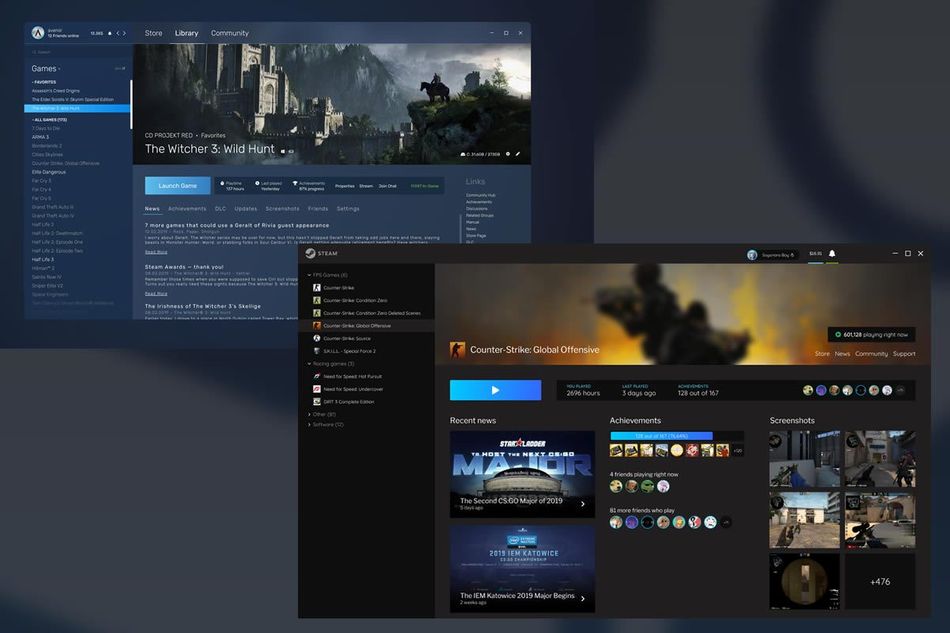
Task: Click Properties in the Witcher action bar
Action: click(x=345, y=186)
